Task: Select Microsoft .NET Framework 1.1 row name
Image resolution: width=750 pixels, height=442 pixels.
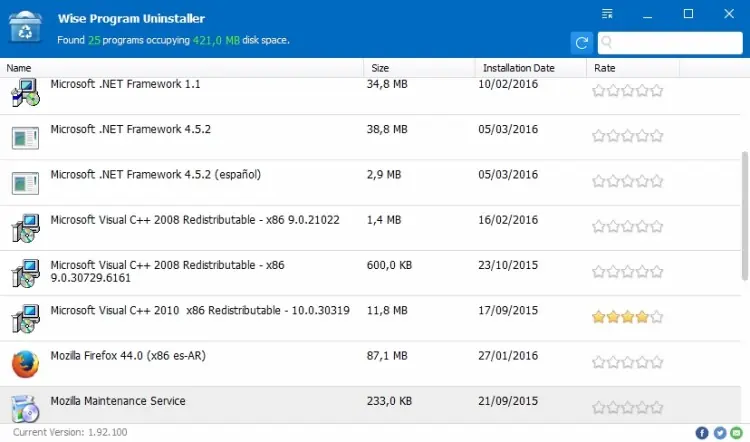Action: tap(125, 84)
